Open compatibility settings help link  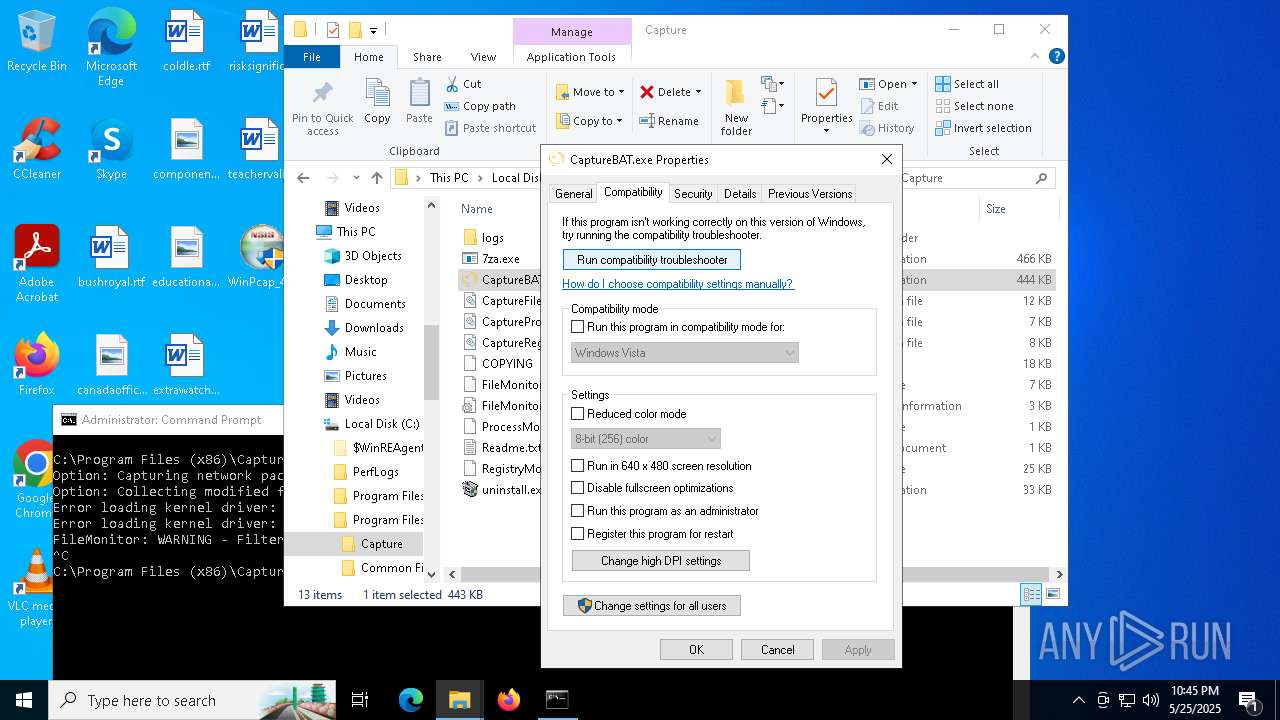tap(678, 284)
